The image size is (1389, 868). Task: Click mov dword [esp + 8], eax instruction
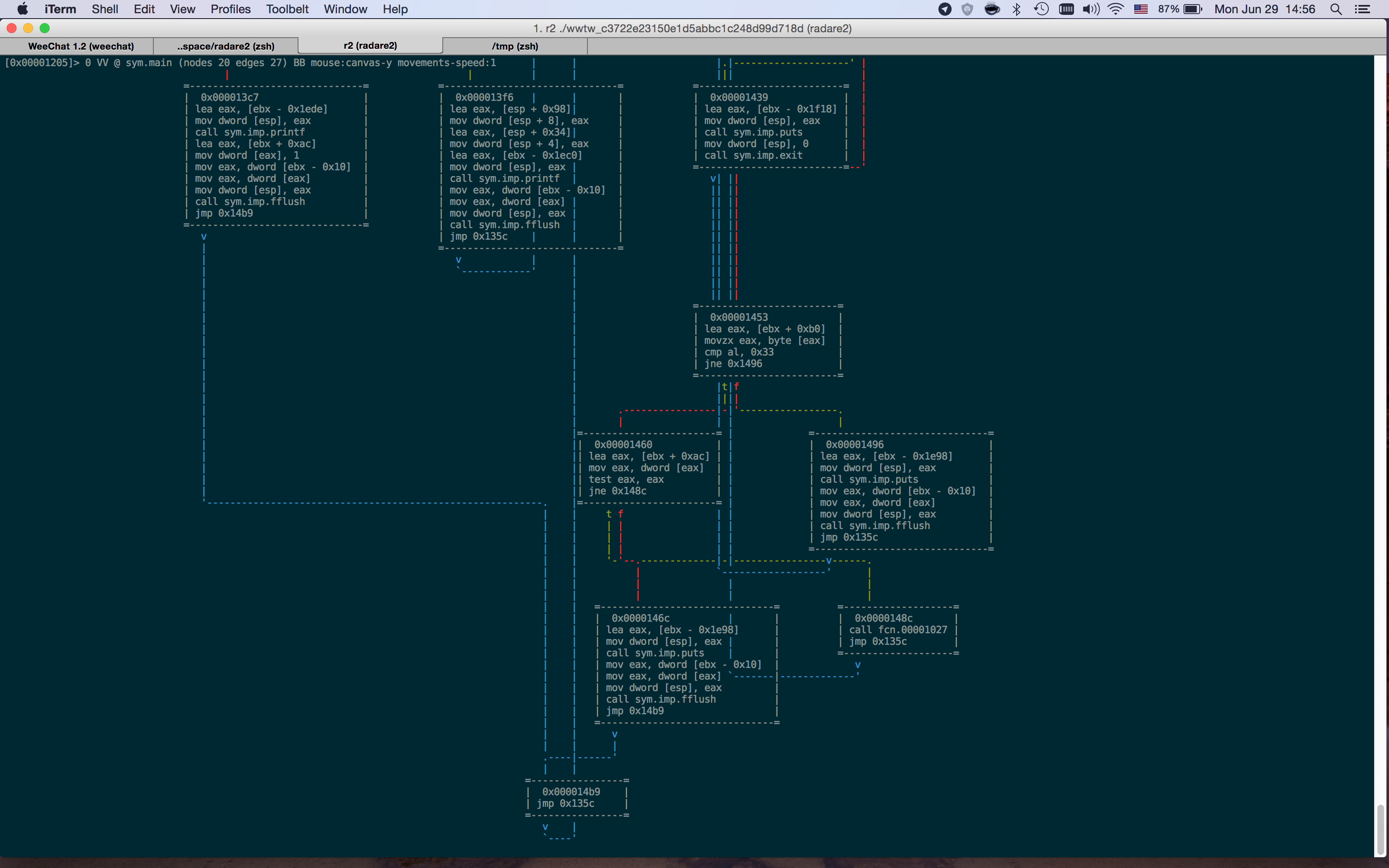[519, 121]
